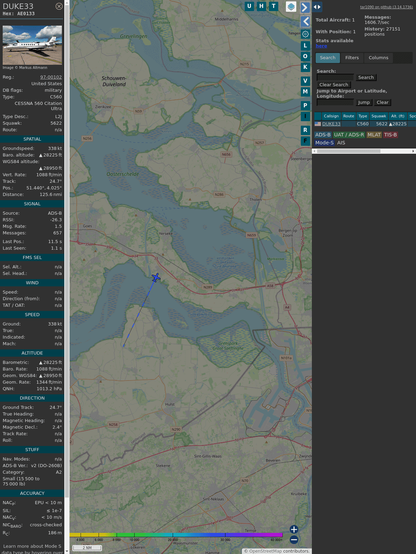416x554 pixels.
Task: Toggle the K map button
Action: 305,67
